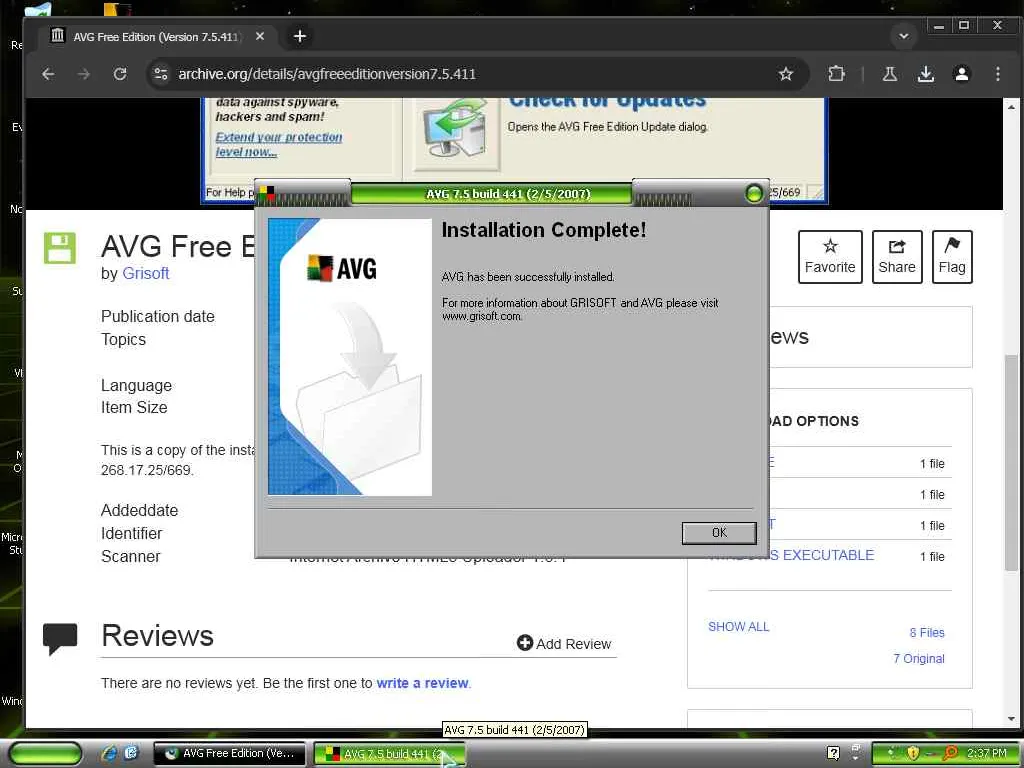Click the scrollbar down arrow
The height and width of the screenshot is (768, 1024).
click(x=1011, y=719)
